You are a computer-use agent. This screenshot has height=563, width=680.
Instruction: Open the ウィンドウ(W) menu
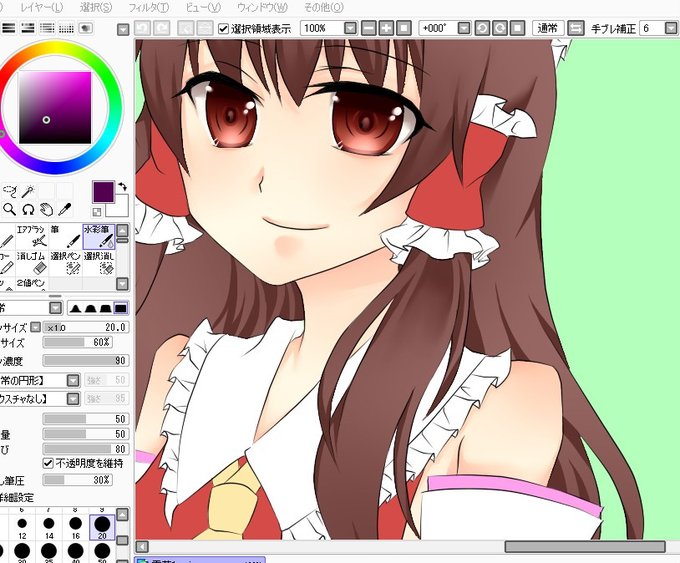(x=262, y=7)
